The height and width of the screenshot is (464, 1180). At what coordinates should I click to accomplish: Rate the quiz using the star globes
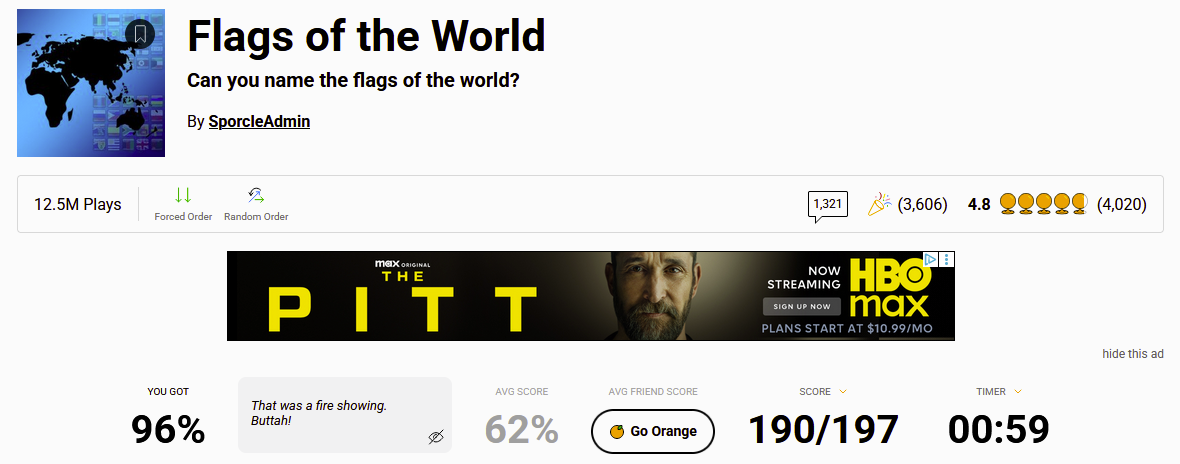[x=1043, y=204]
